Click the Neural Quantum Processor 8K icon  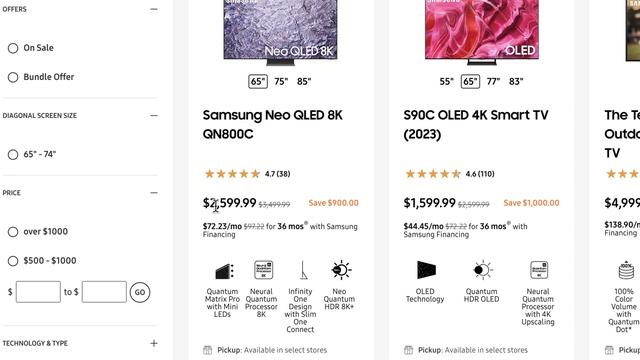click(x=263, y=270)
